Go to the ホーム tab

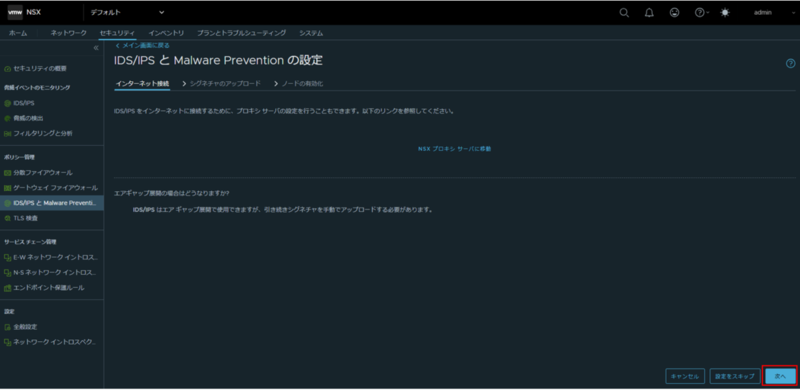click(18, 33)
